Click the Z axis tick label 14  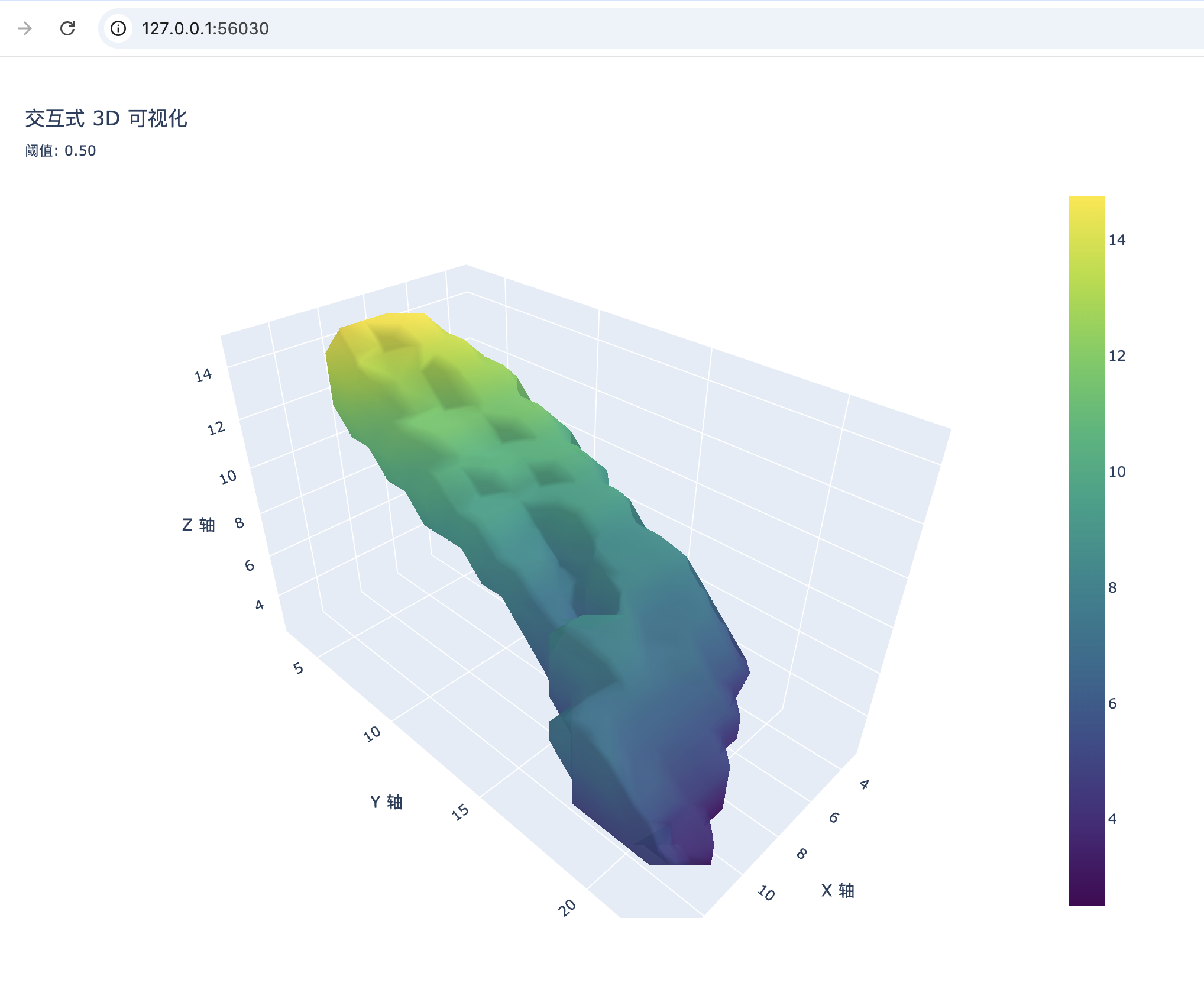click(203, 375)
